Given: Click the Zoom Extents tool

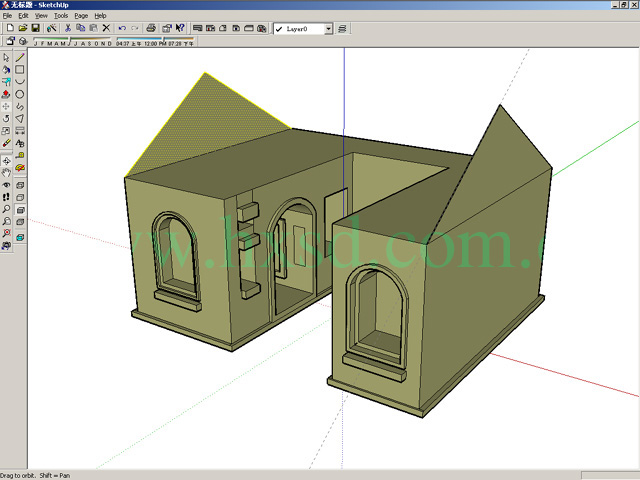Looking at the screenshot, I should coord(6,233).
